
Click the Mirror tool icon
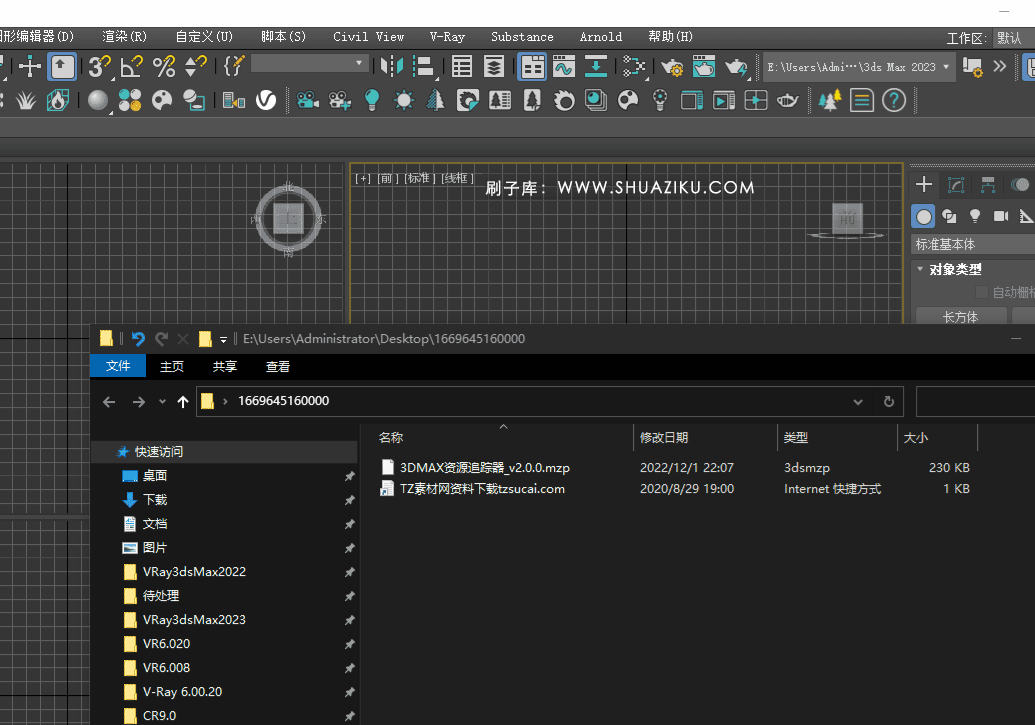pos(391,67)
